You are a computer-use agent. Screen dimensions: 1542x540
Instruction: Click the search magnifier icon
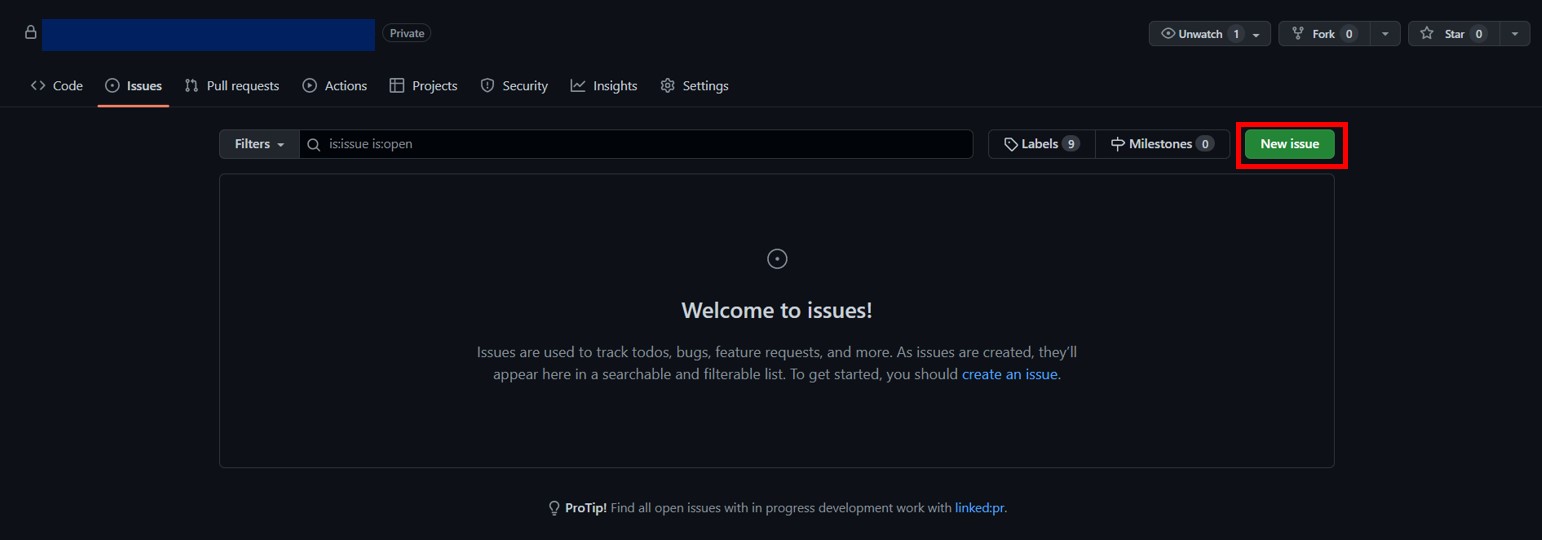pyautogui.click(x=314, y=144)
